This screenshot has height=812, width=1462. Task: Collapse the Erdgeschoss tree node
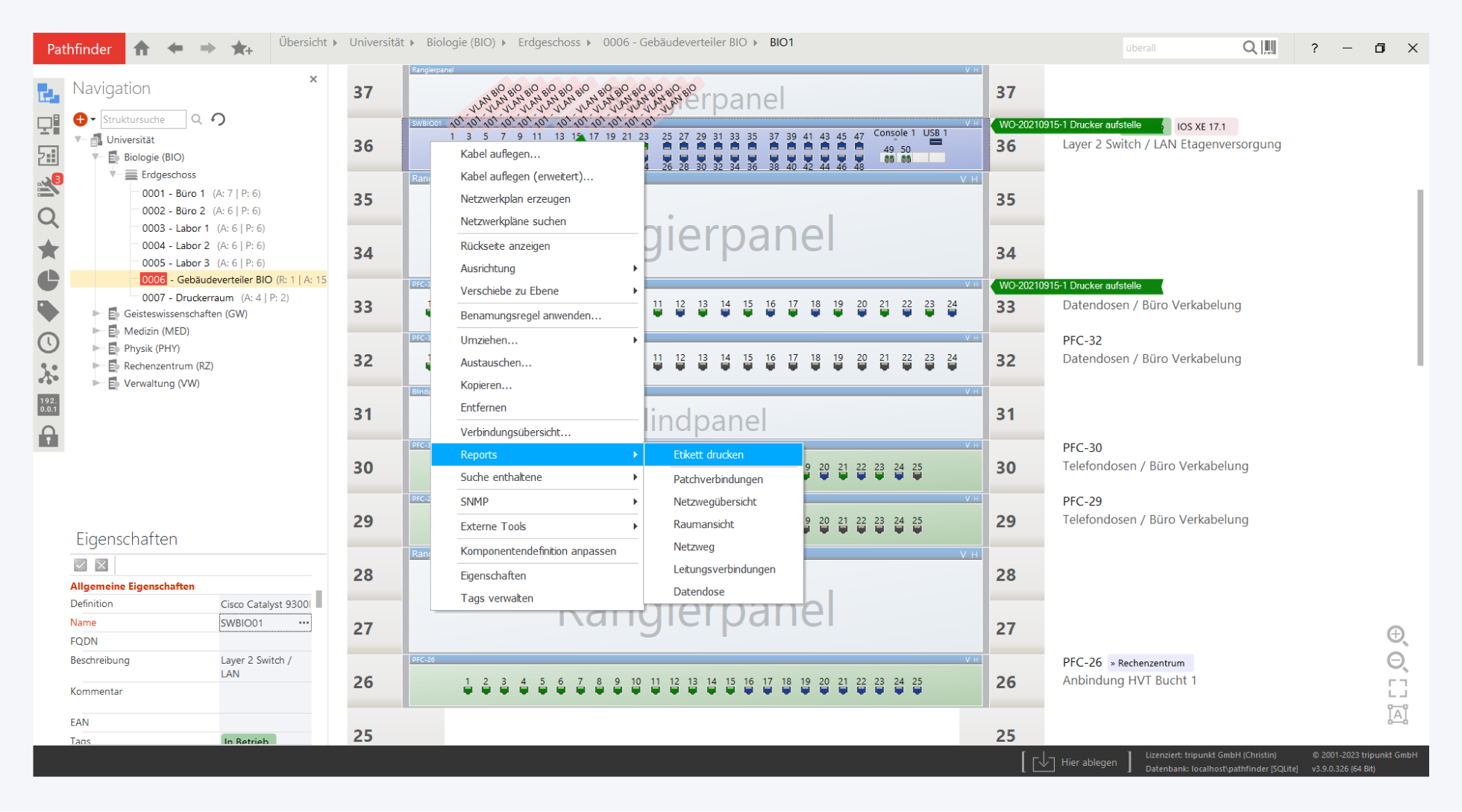click(113, 174)
